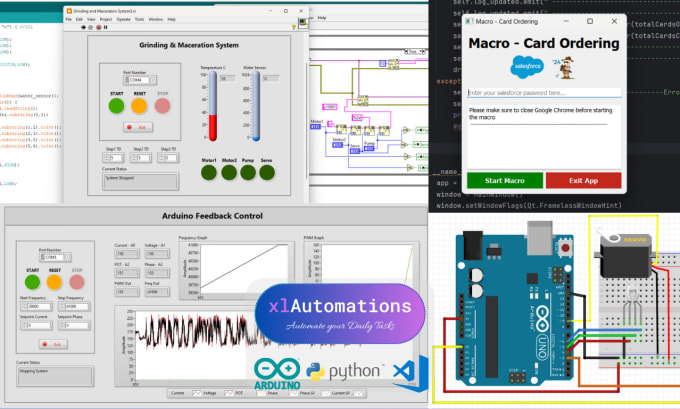The width and height of the screenshot is (680, 409).
Task: Click Step2 TD stepper control
Action: pos(141,158)
